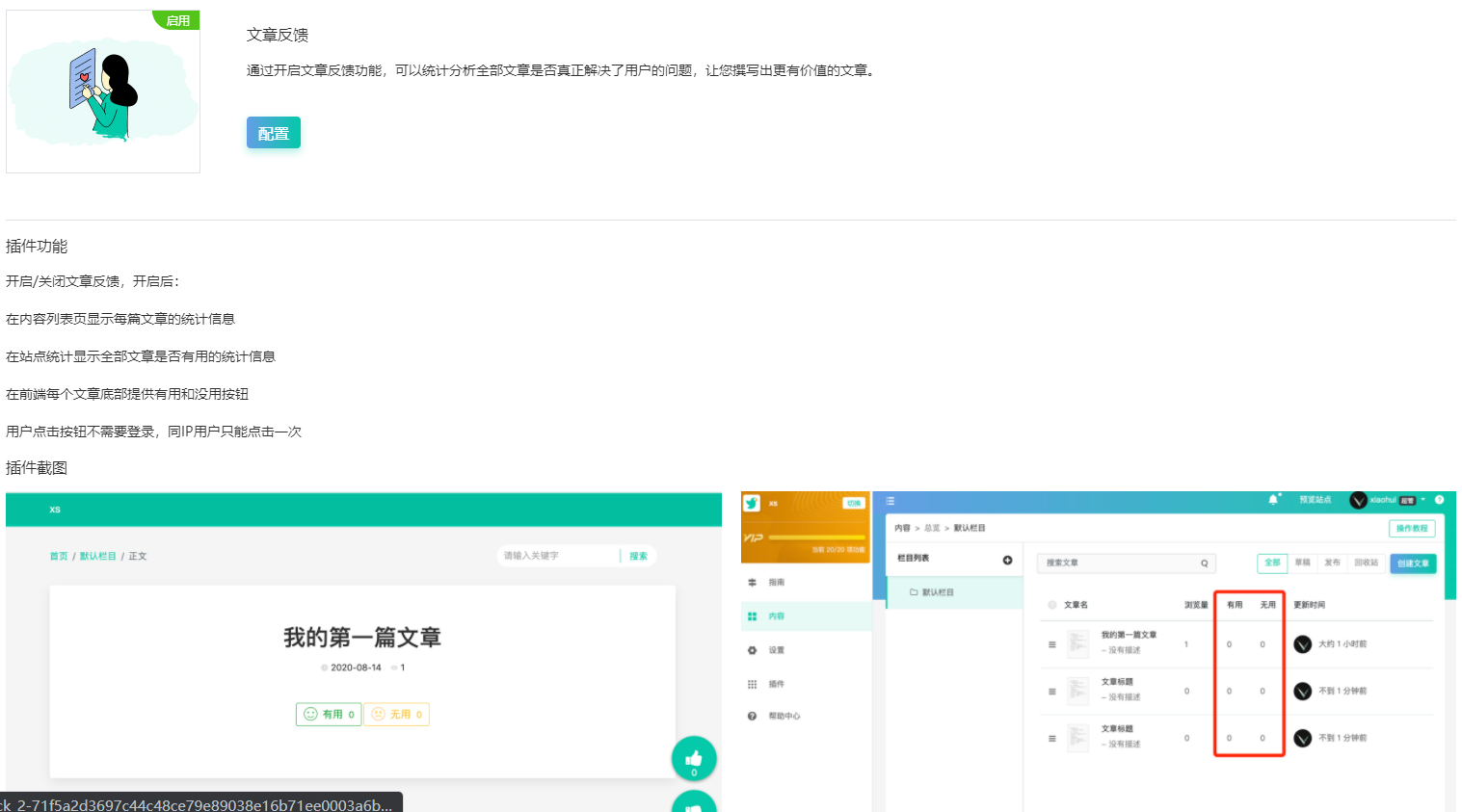The width and height of the screenshot is (1462, 812).
Task: Click the plus icon beside 栏目列表
Action: tap(1007, 560)
